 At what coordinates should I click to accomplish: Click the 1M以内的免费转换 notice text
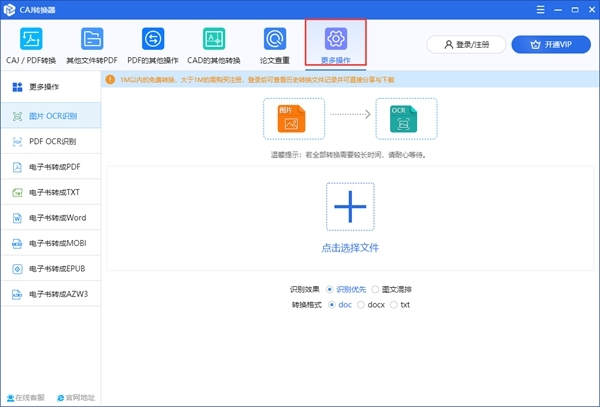point(257,80)
